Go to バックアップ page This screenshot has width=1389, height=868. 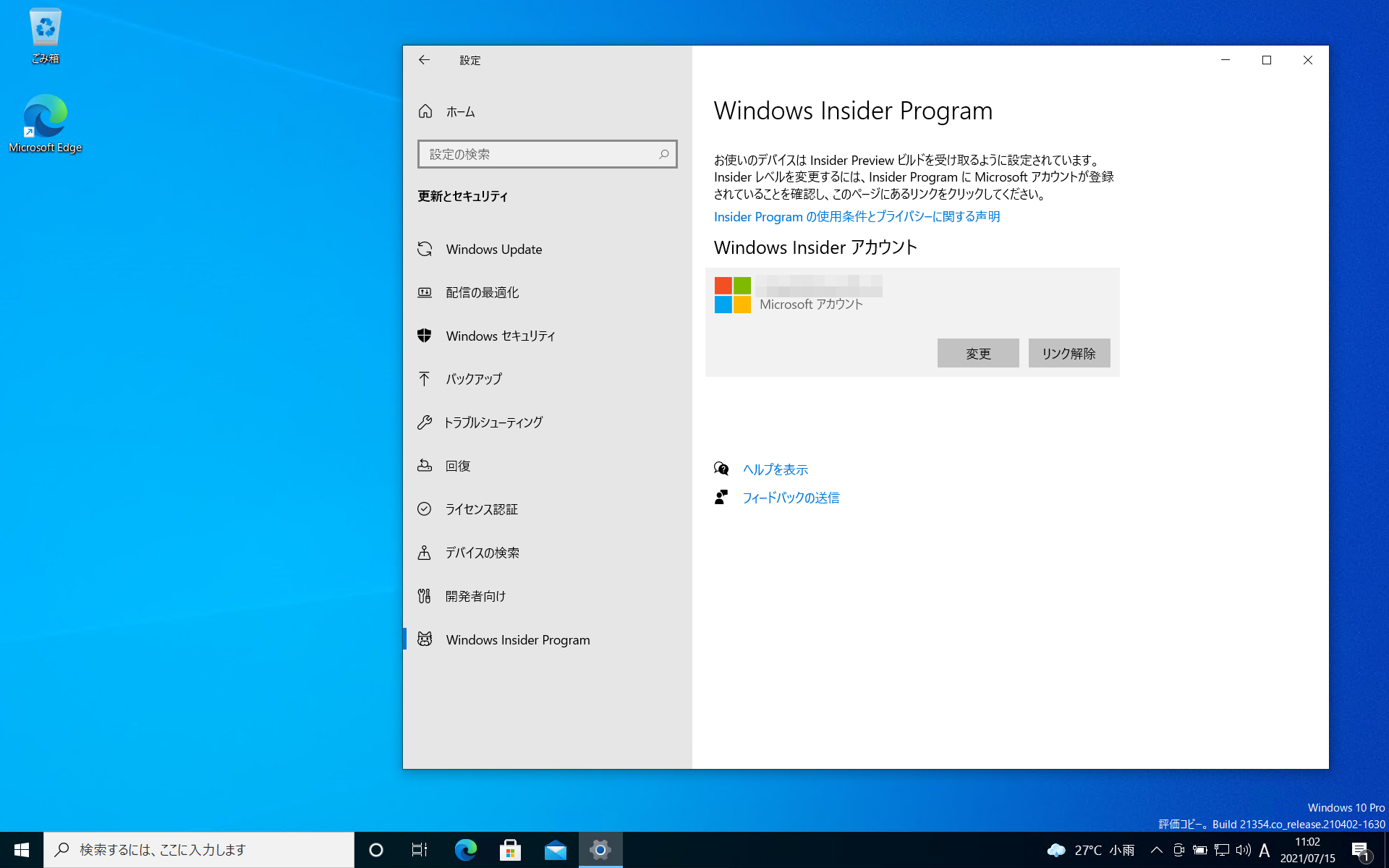point(548,379)
